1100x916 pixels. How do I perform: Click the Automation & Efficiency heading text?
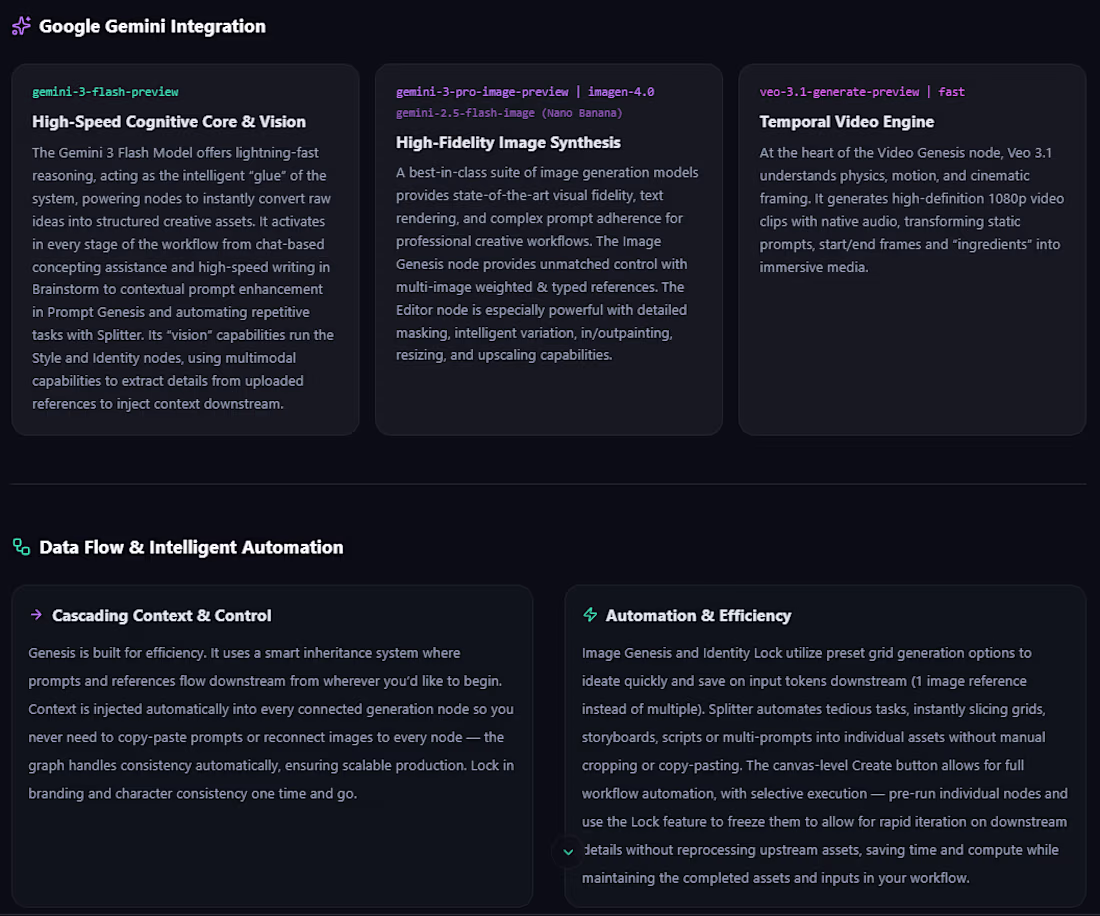(x=698, y=616)
